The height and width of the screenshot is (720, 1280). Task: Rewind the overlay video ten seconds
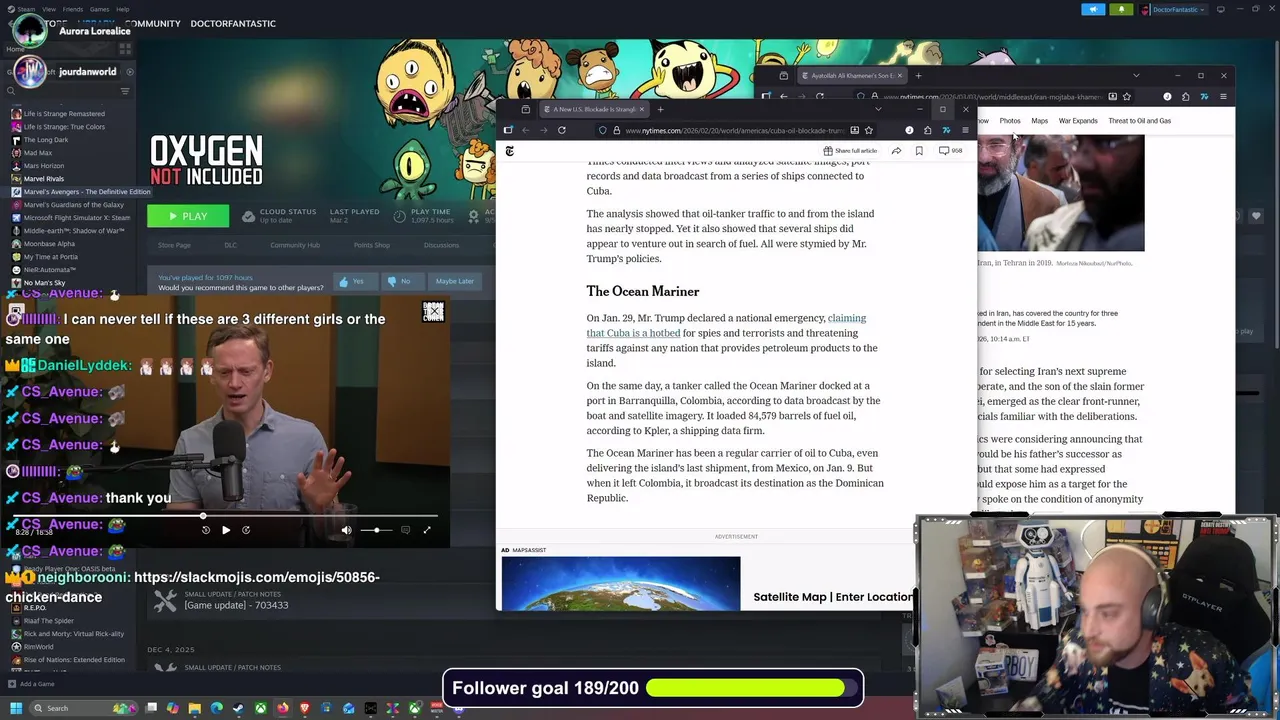[x=206, y=530]
